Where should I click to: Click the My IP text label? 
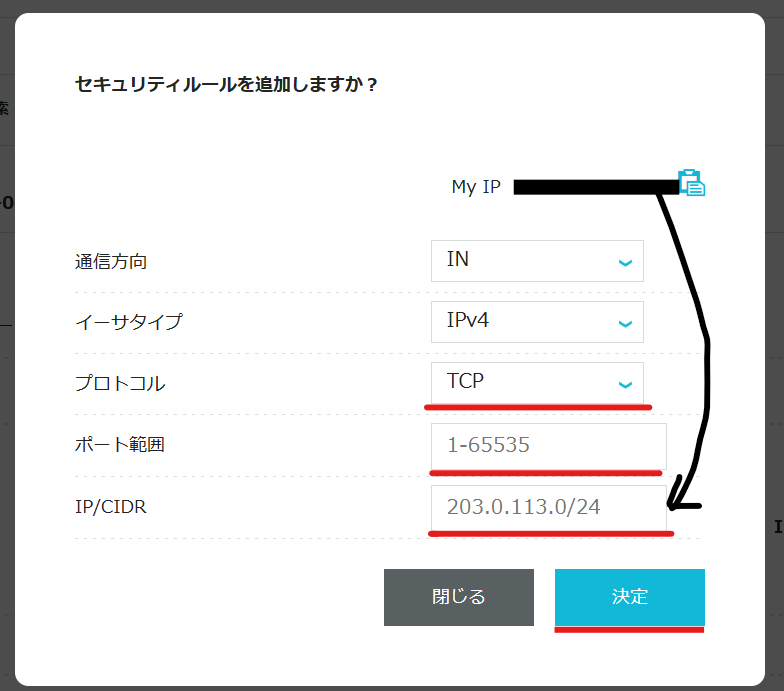pos(476,187)
